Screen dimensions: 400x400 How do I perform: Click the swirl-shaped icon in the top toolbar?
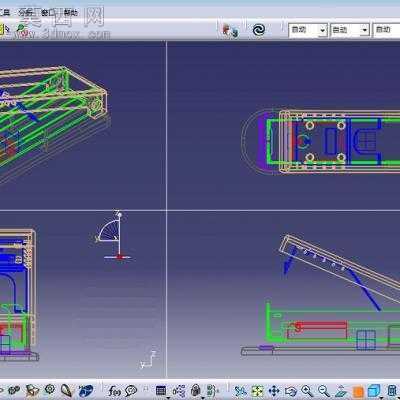pos(259,30)
